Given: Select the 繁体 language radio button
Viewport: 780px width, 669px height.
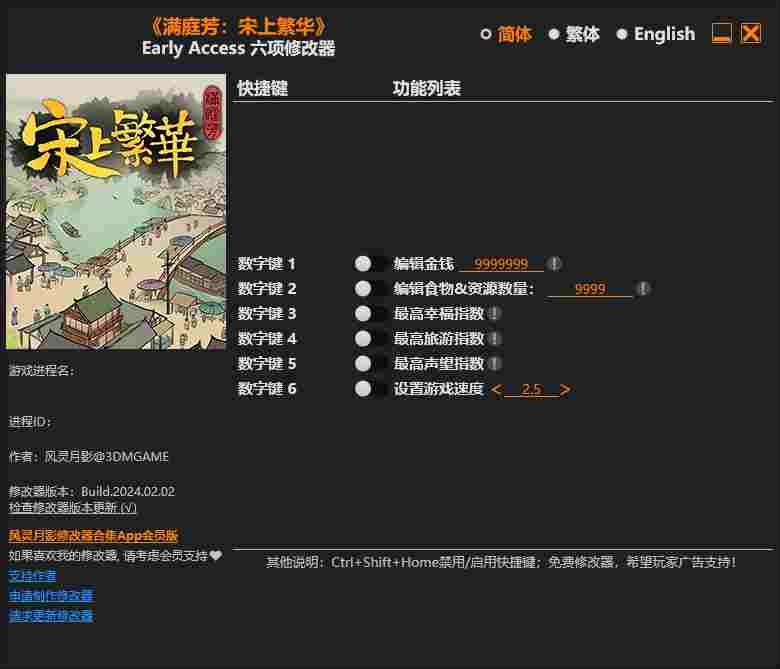Looking at the screenshot, I should (x=554, y=34).
